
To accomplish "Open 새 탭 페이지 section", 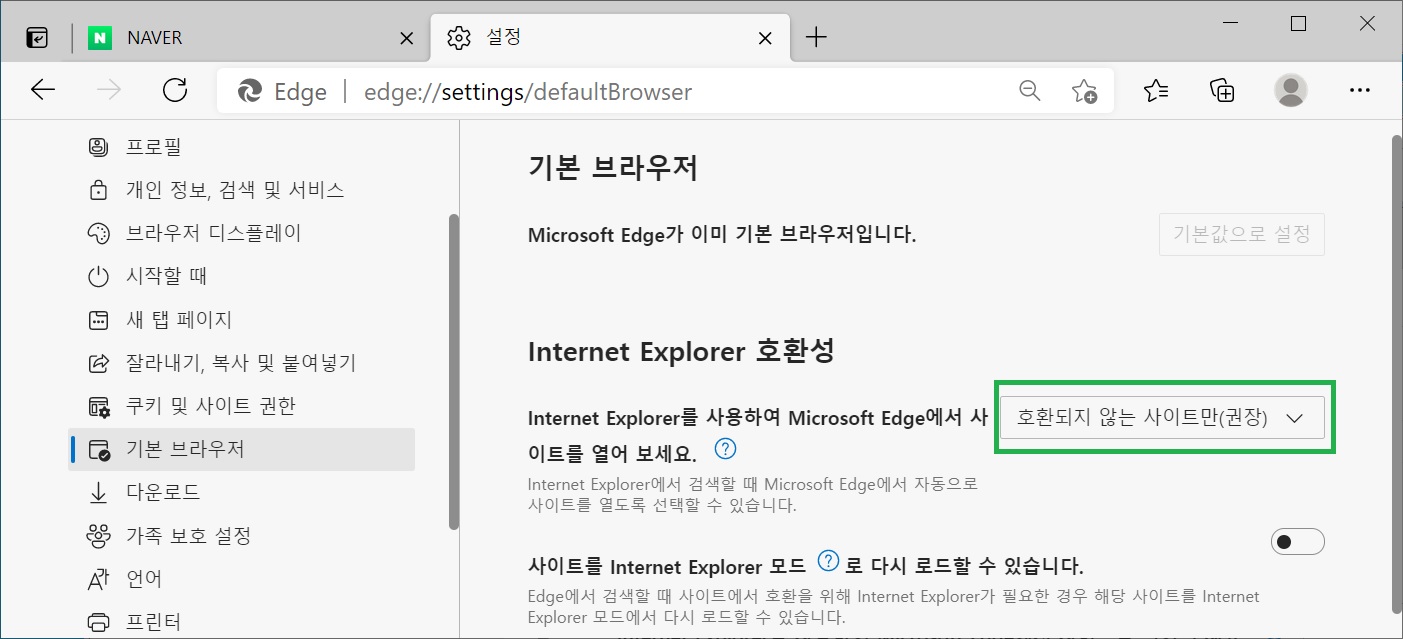I will coord(241,320).
